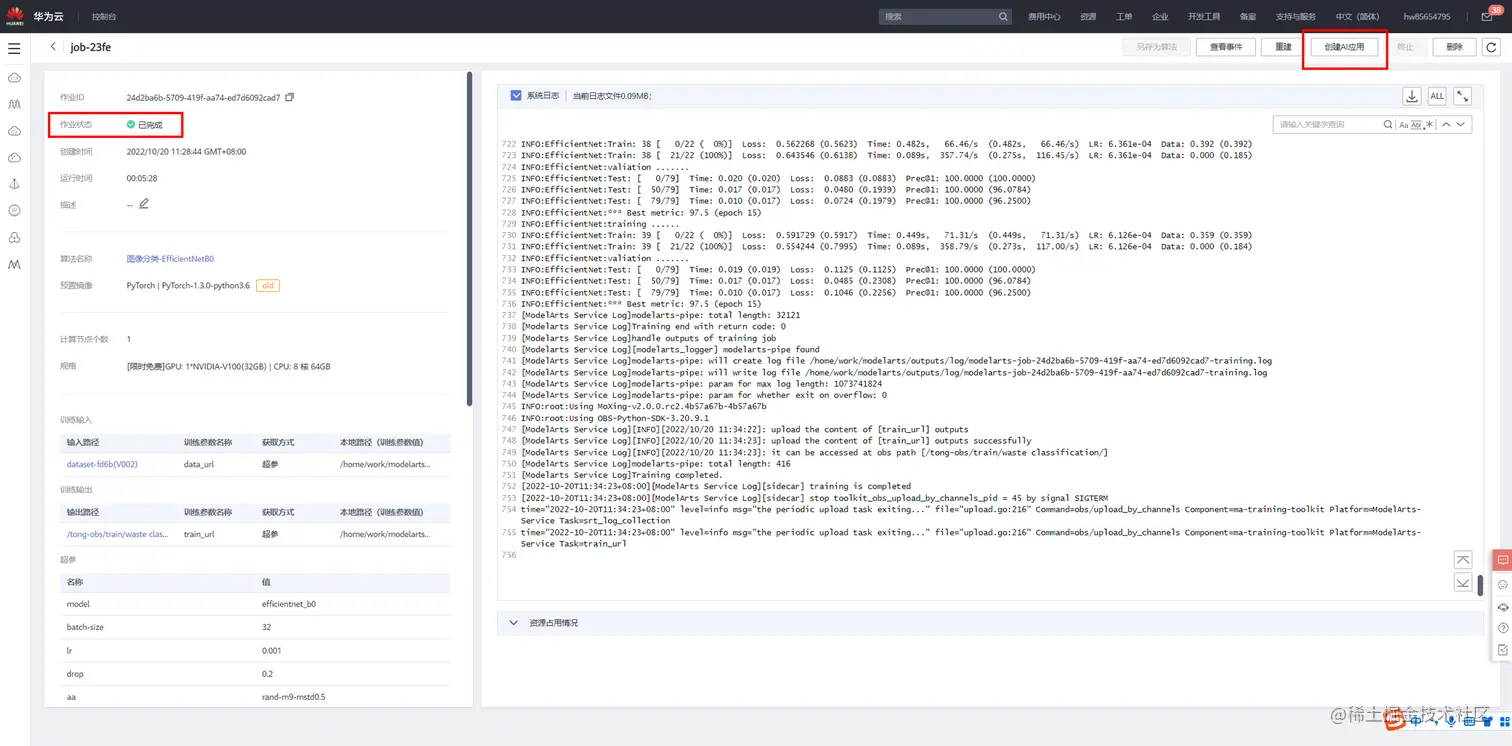
Task: Open the 工单 menu
Action: (1124, 17)
